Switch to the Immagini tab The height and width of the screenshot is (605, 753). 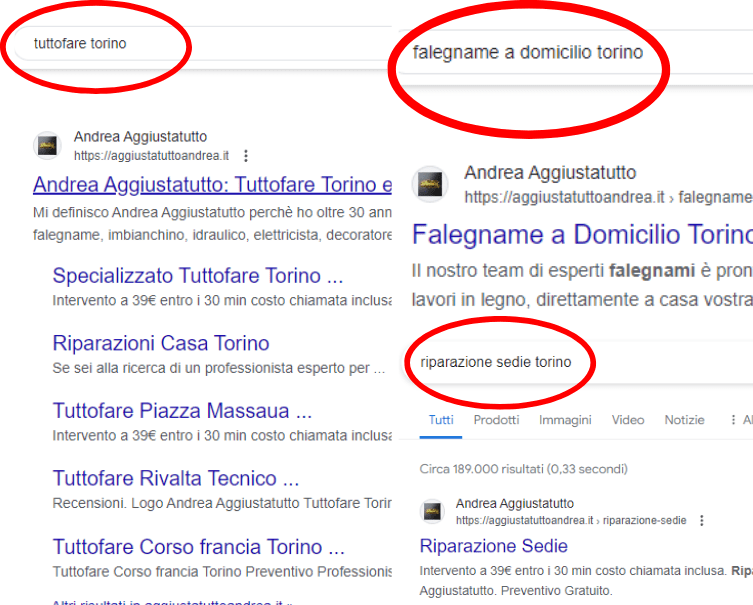565,420
